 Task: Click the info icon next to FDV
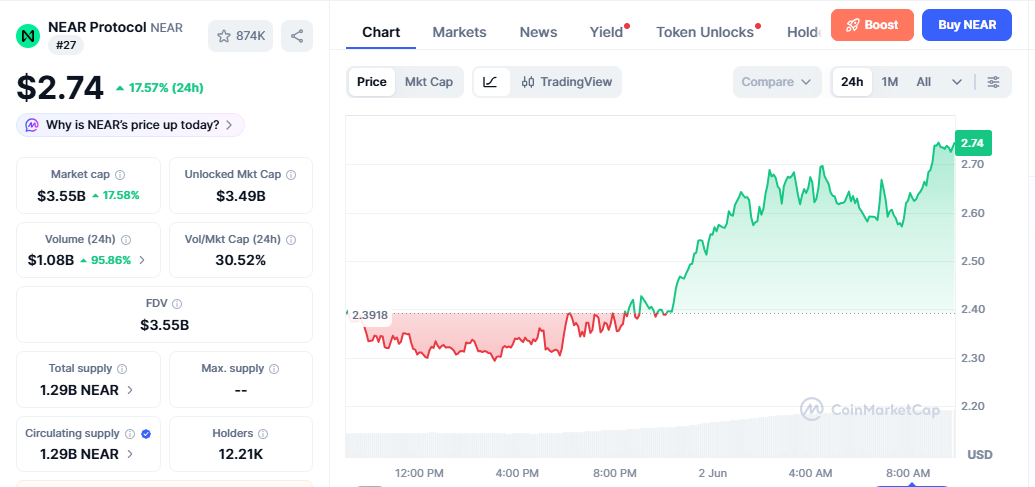tap(177, 304)
